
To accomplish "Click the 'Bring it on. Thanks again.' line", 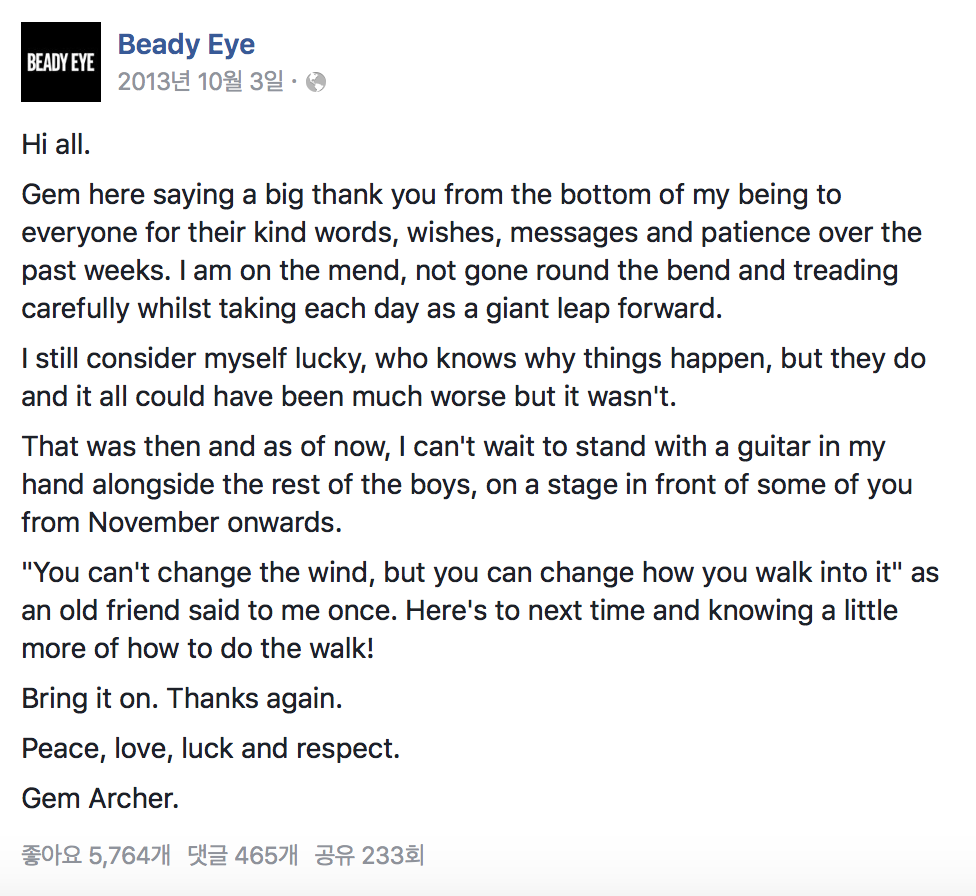I will [182, 698].
